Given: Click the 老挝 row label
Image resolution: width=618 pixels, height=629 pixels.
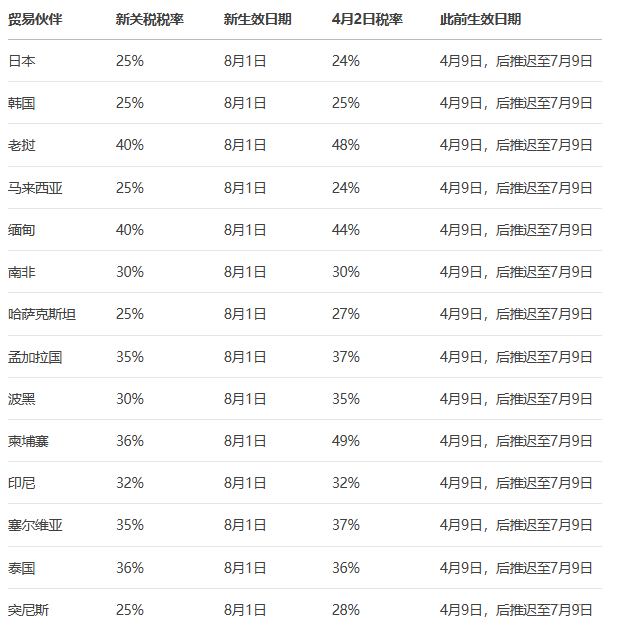Looking at the screenshot, I should (x=22, y=145).
